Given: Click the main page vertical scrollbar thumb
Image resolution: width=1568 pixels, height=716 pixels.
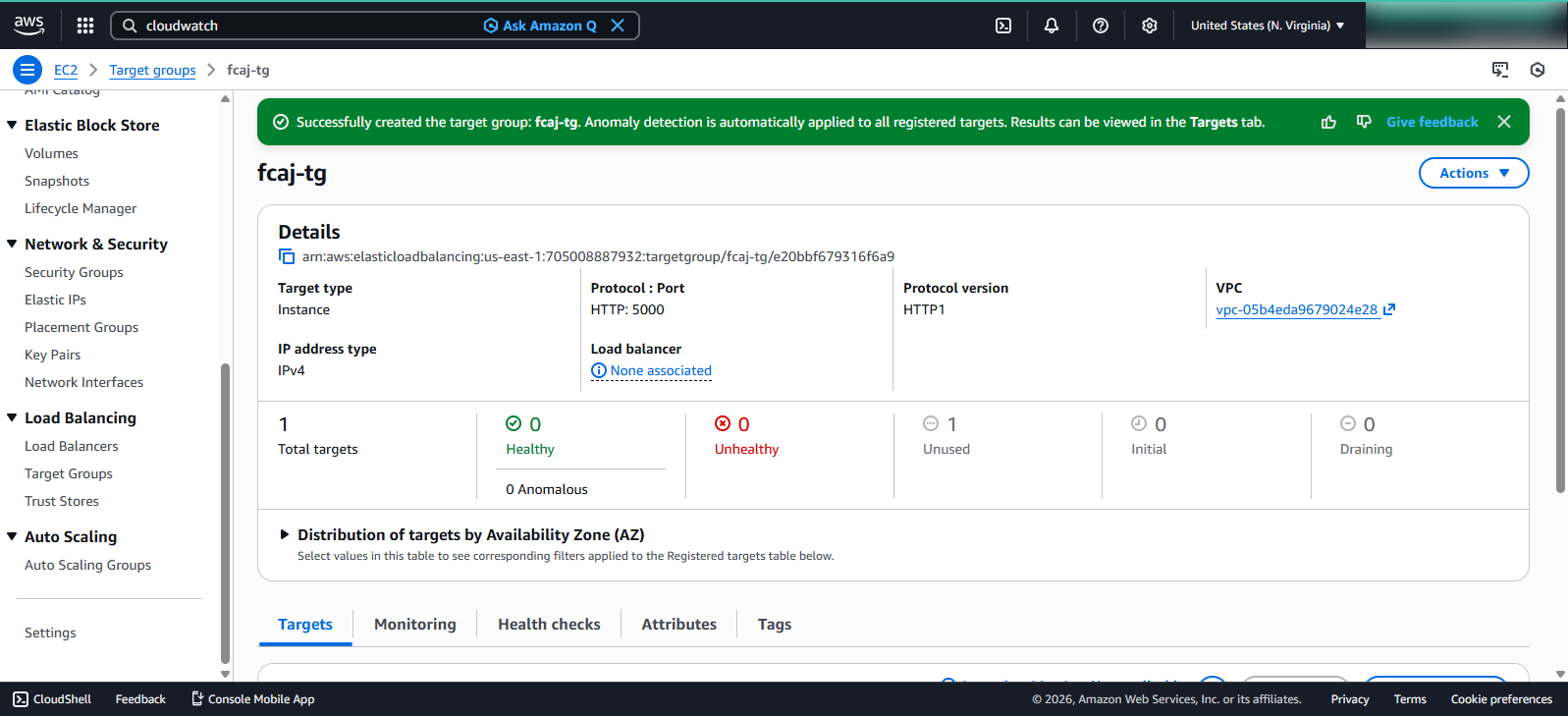Looking at the screenshot, I should pos(1560,300).
